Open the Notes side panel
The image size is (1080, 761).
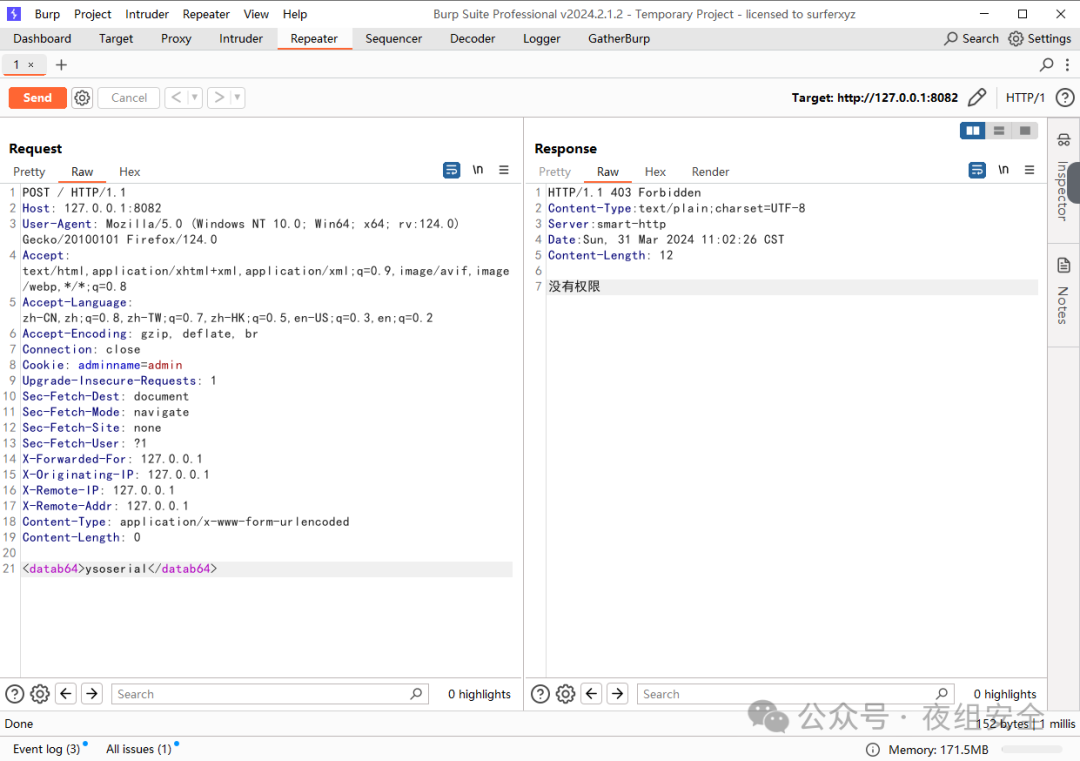pyautogui.click(x=1063, y=291)
